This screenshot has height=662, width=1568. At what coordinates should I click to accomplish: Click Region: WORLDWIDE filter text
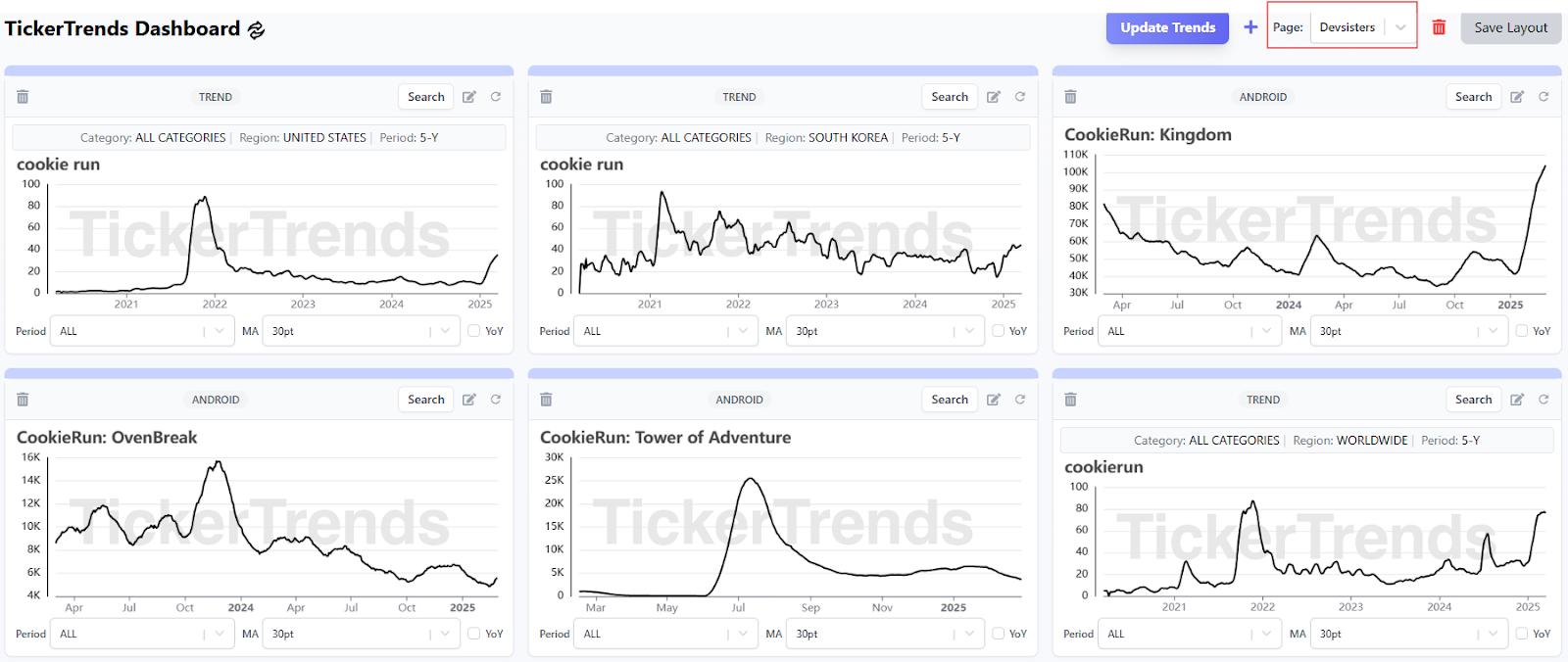pos(1350,441)
